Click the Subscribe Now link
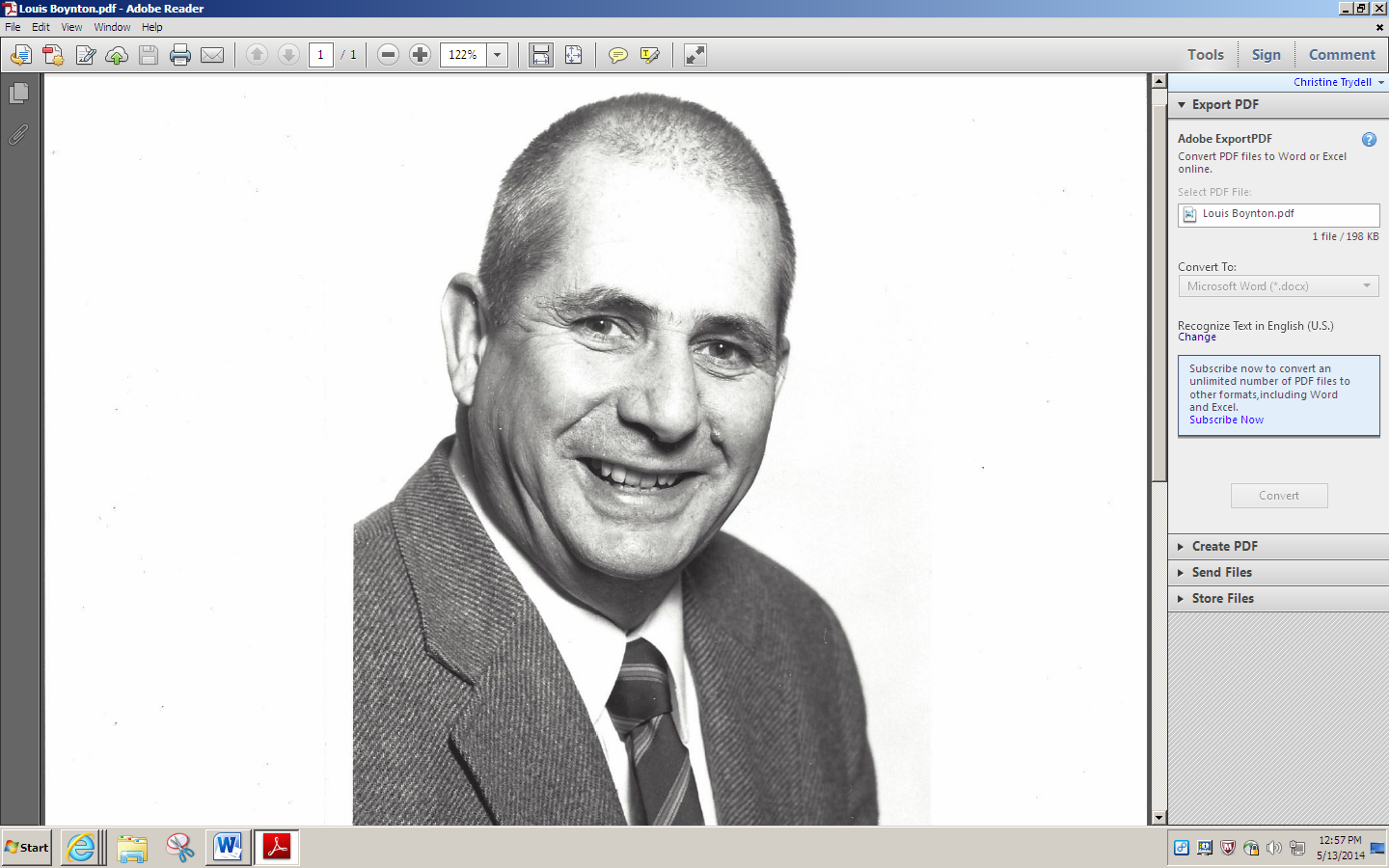This screenshot has width=1389, height=868. click(1225, 420)
